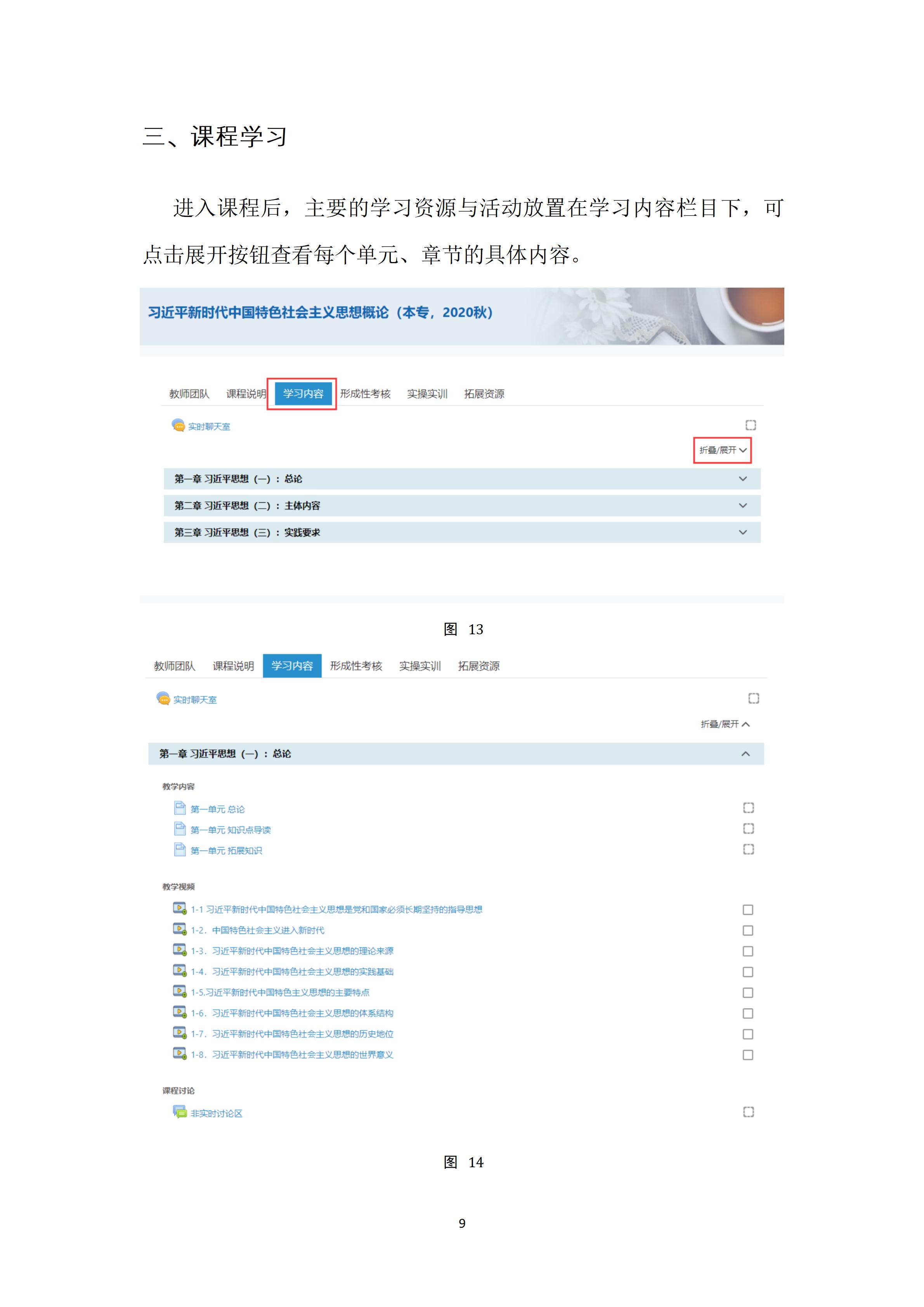Viewport: 924px width, 1307px height.
Task: Select 教师团队 tab in figure 14
Action: (175, 666)
